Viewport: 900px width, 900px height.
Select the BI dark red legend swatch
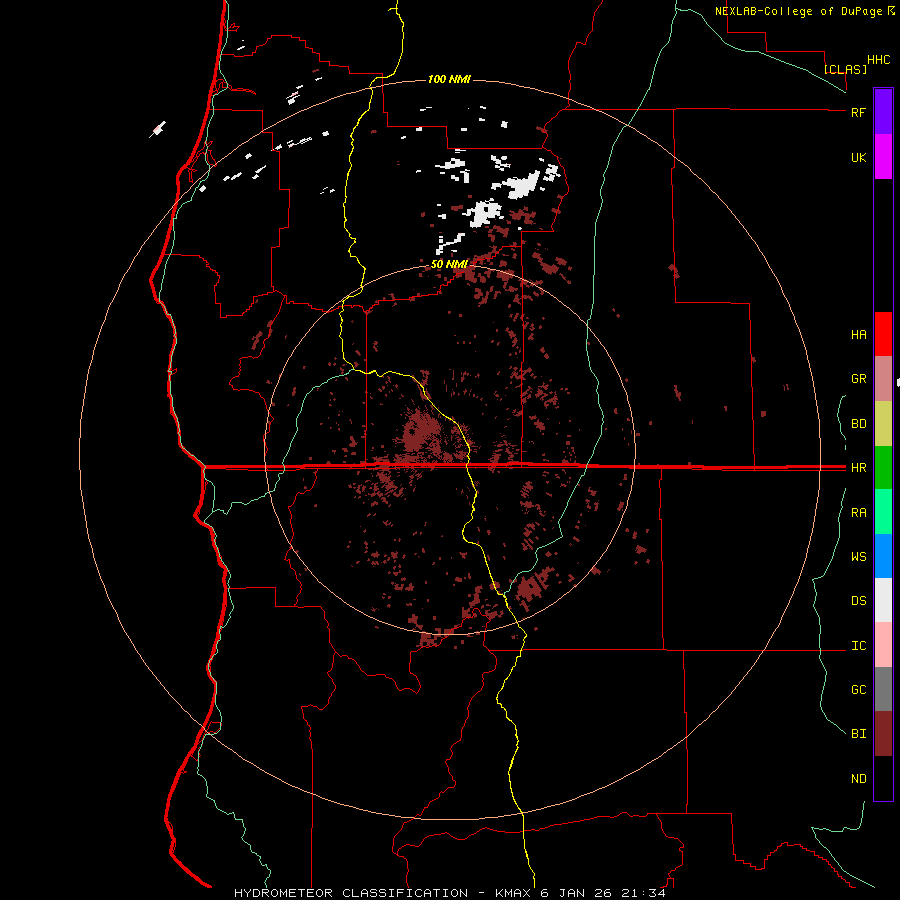(883, 734)
